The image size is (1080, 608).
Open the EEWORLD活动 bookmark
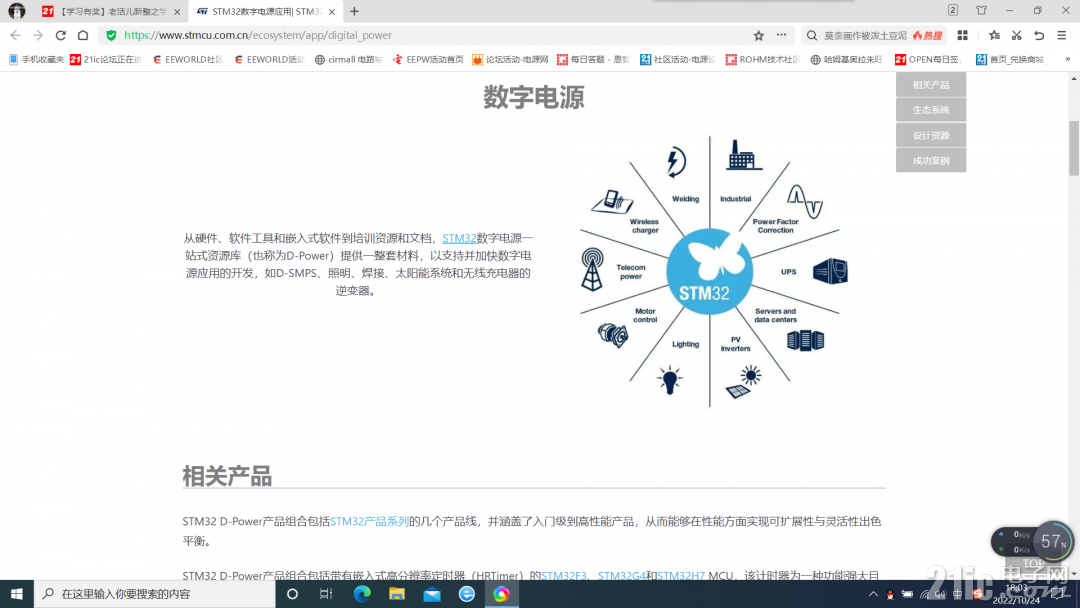click(269, 60)
